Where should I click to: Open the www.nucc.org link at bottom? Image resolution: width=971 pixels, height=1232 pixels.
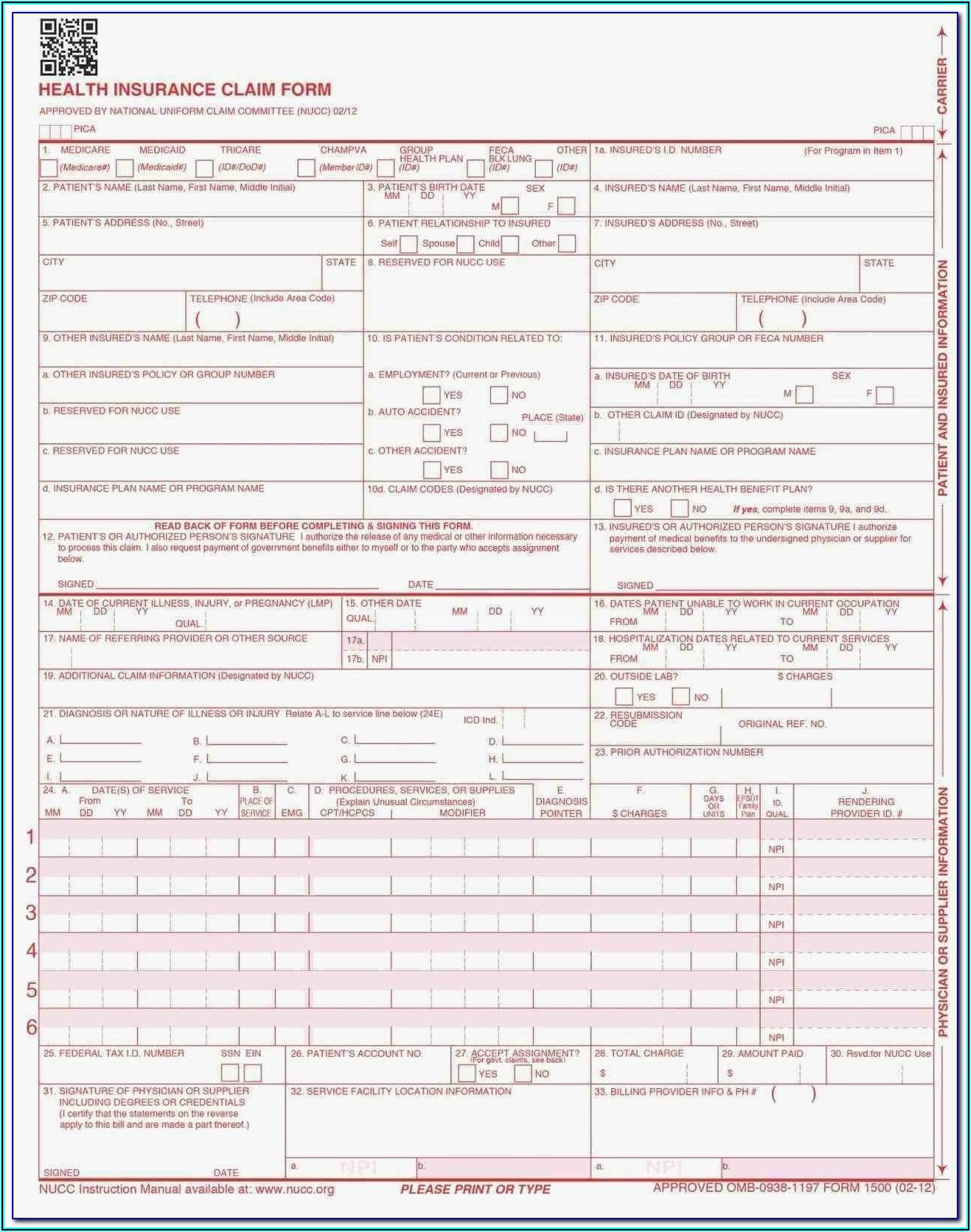pyautogui.click(x=294, y=1189)
